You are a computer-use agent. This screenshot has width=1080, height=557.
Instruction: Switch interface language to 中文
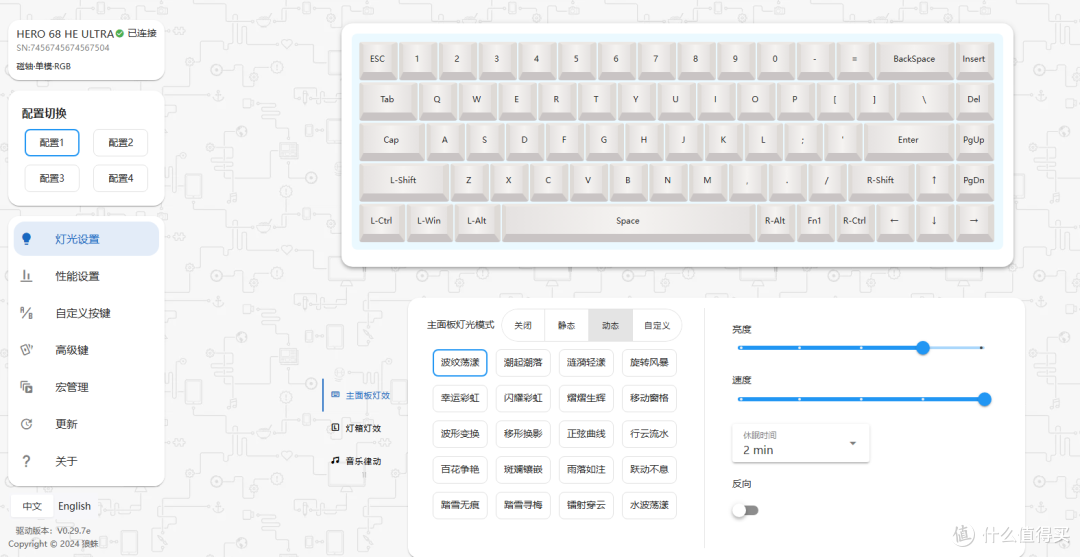[x=32, y=506]
